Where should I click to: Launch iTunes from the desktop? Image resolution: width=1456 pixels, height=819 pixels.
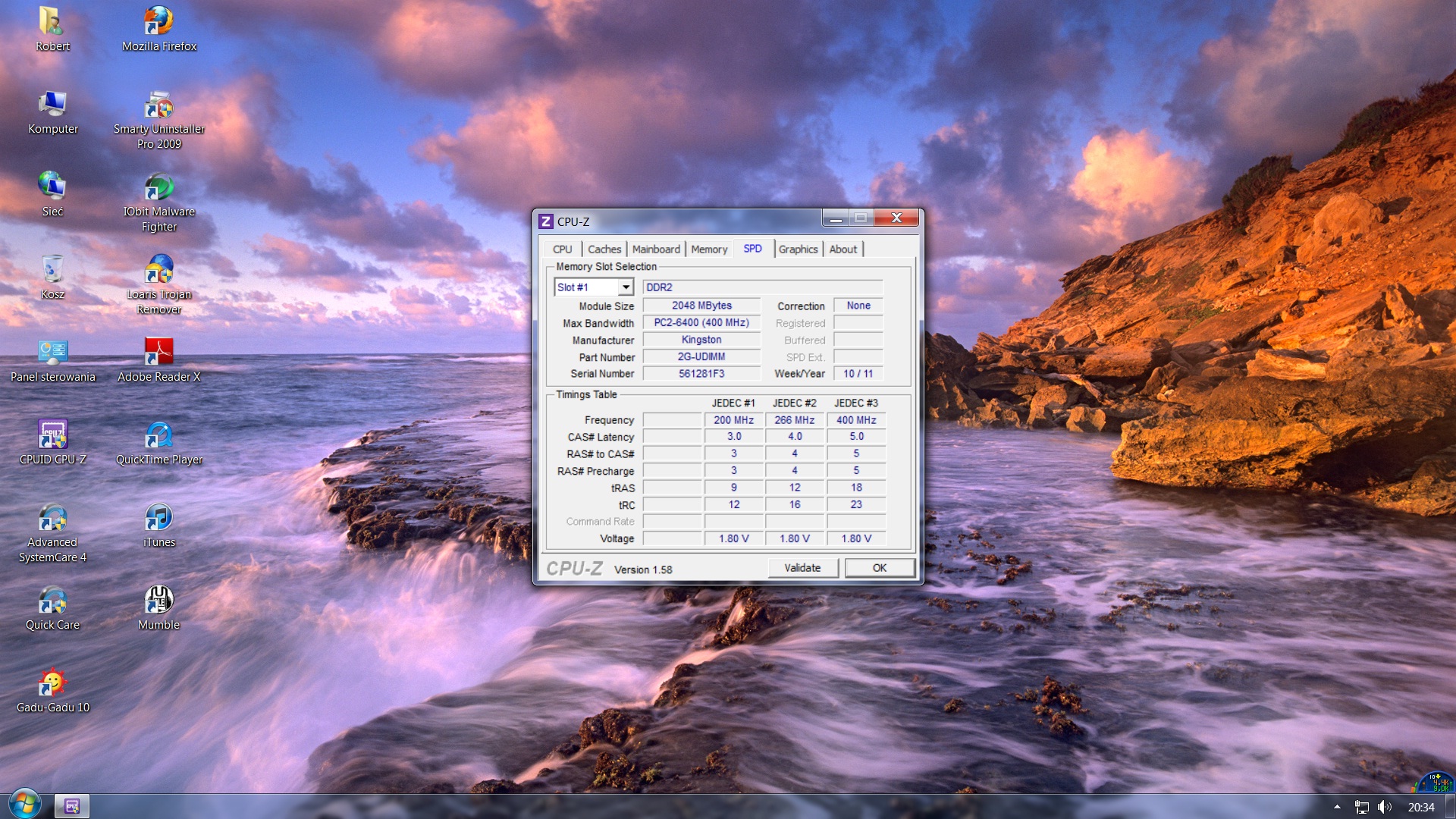coord(158,517)
